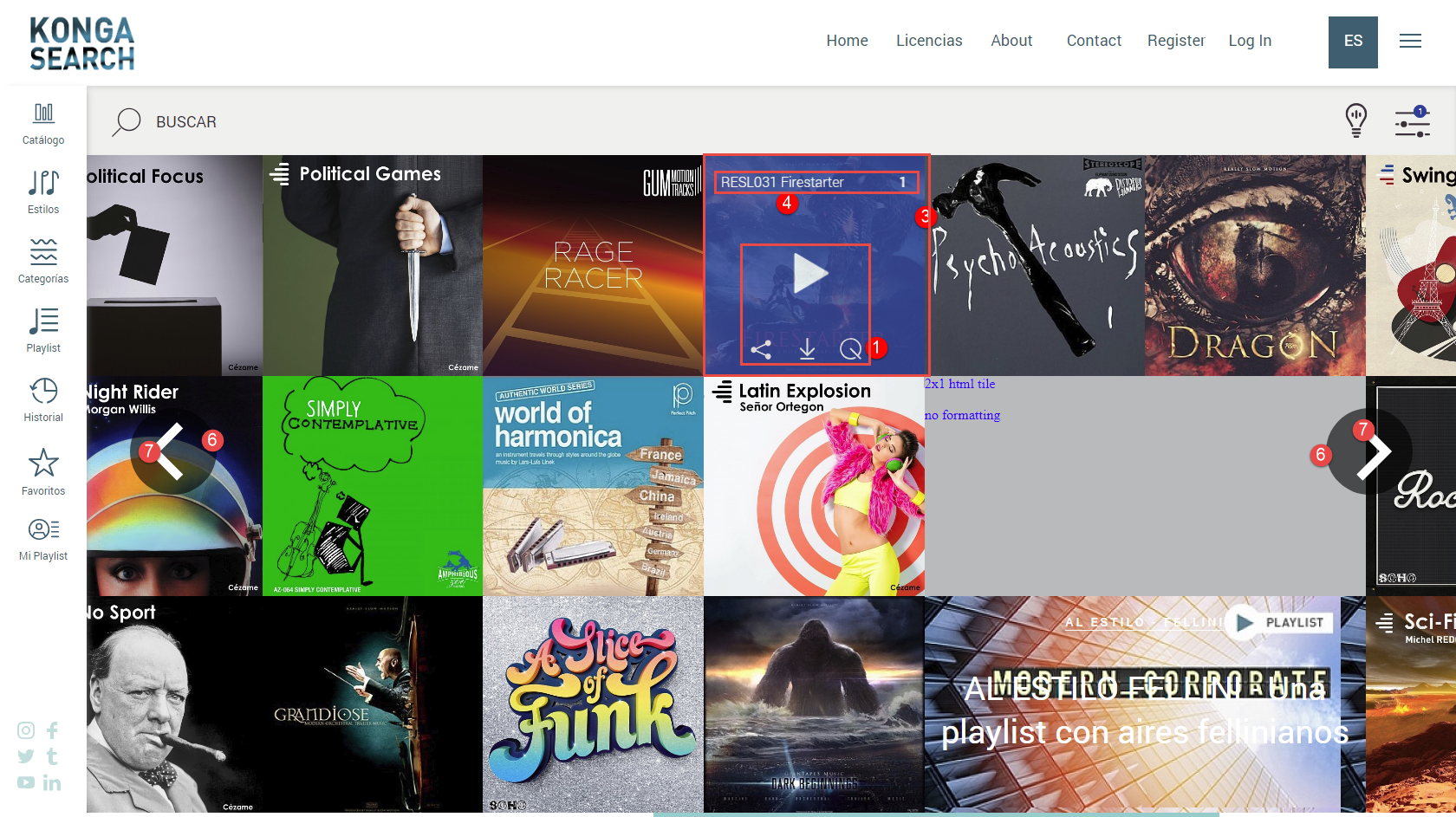Image resolution: width=1456 pixels, height=817 pixels.
Task: Open the A Slice of Funk album
Action: pos(593,704)
